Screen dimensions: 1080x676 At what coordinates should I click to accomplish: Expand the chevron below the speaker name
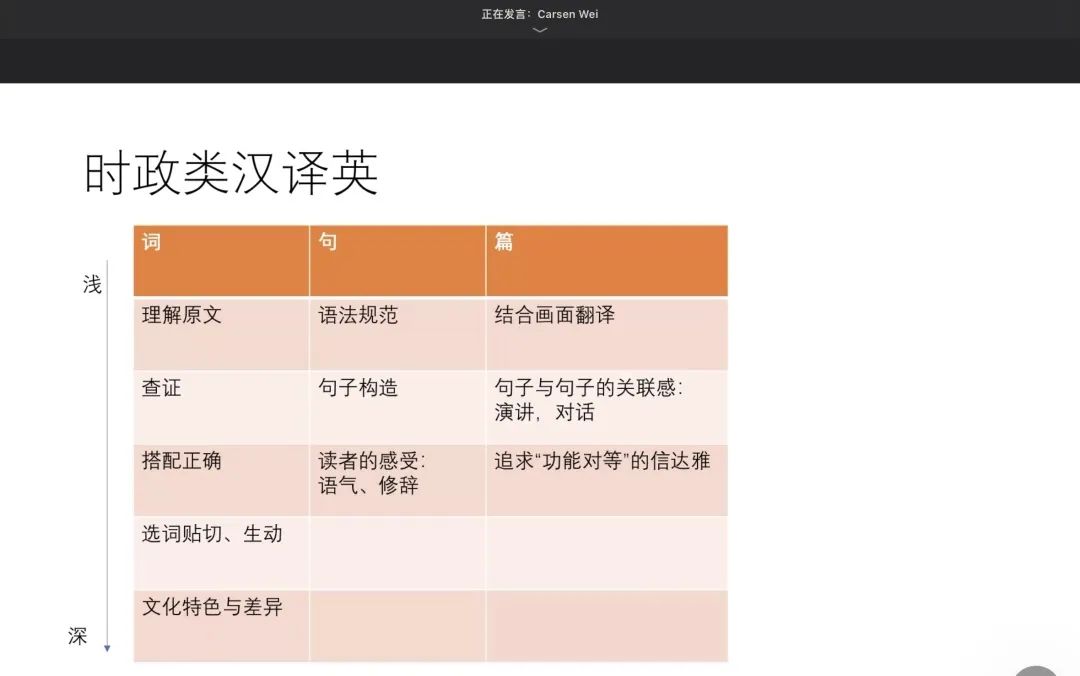pos(540,31)
